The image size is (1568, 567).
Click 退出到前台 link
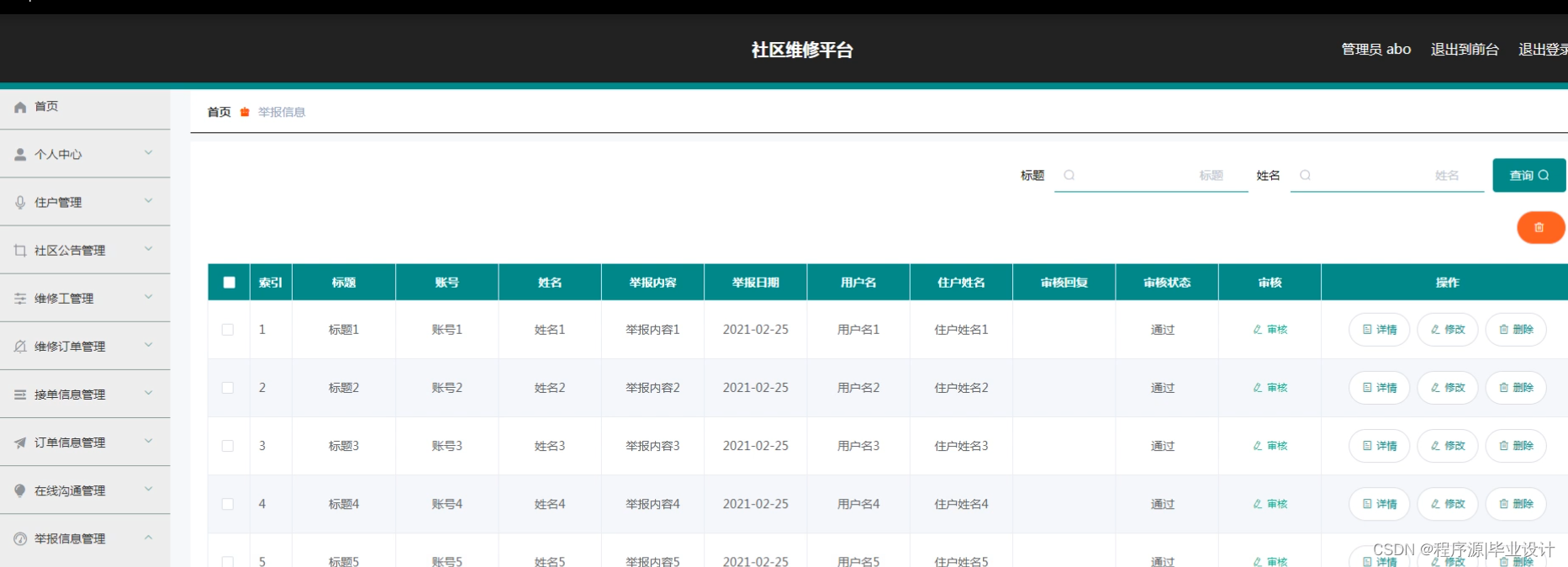(1465, 50)
